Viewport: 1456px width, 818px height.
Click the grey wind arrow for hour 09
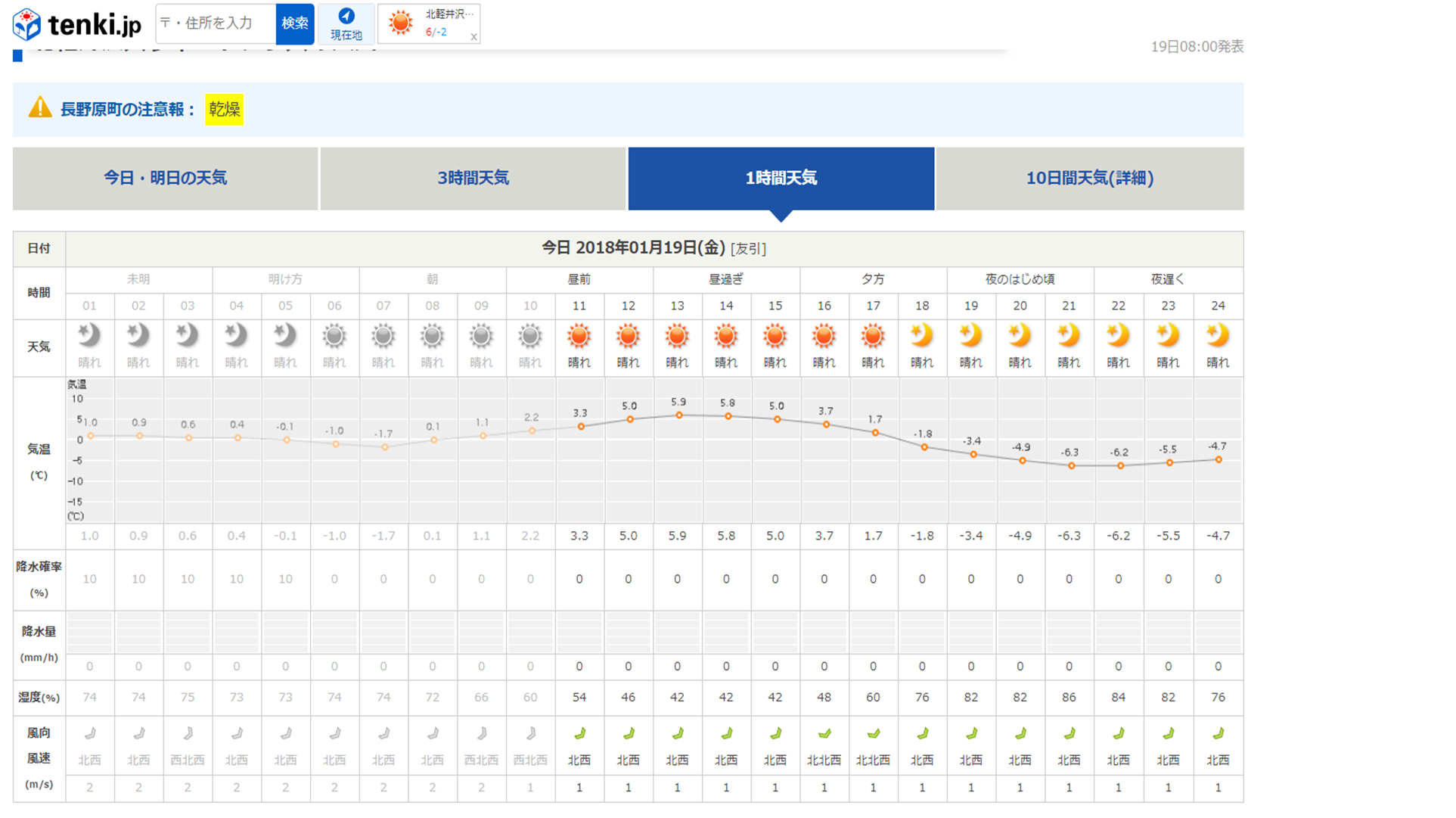point(481,732)
